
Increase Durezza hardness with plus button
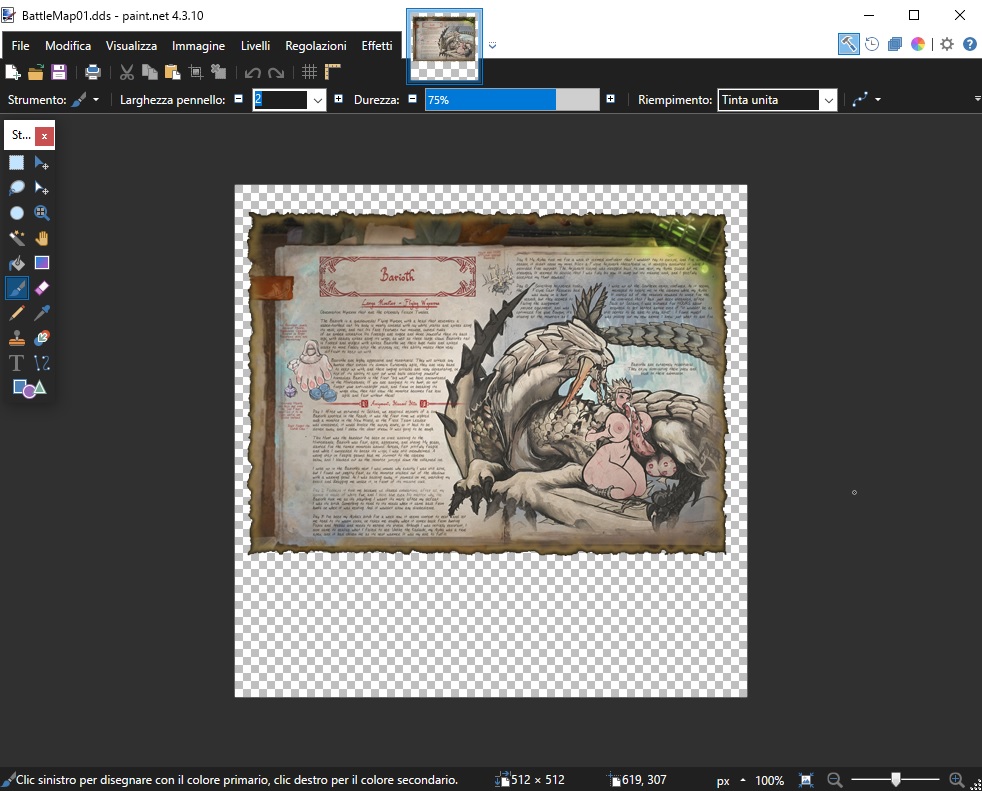611,99
